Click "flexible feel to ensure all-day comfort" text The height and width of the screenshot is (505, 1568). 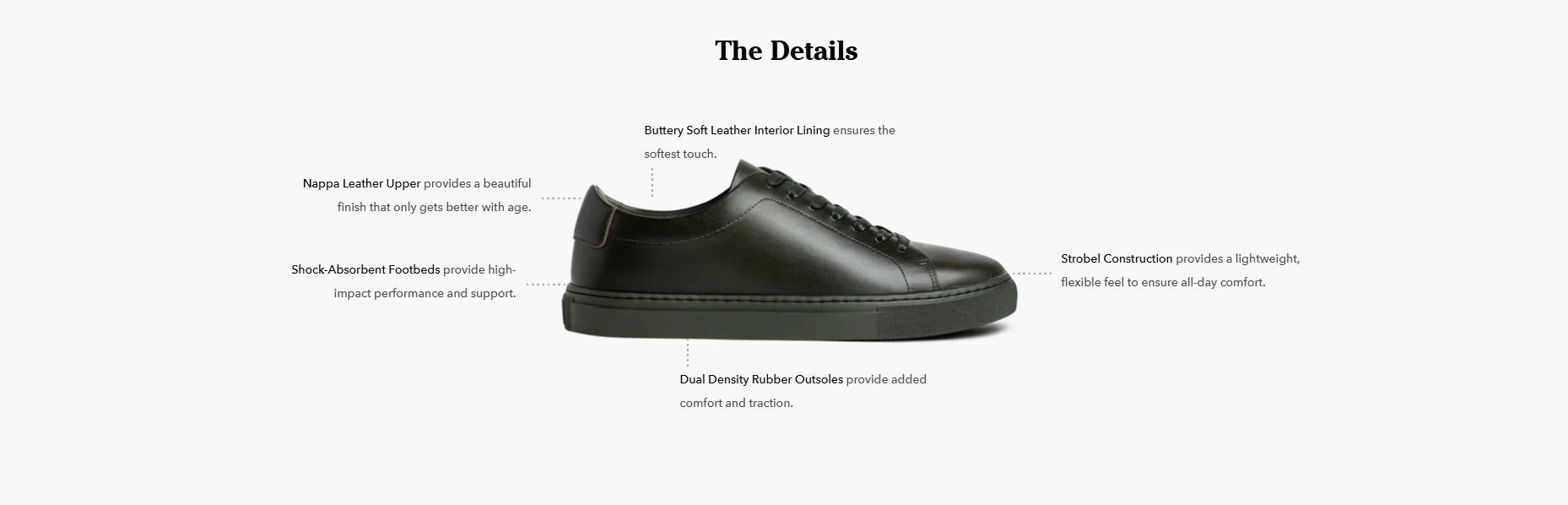click(1163, 282)
